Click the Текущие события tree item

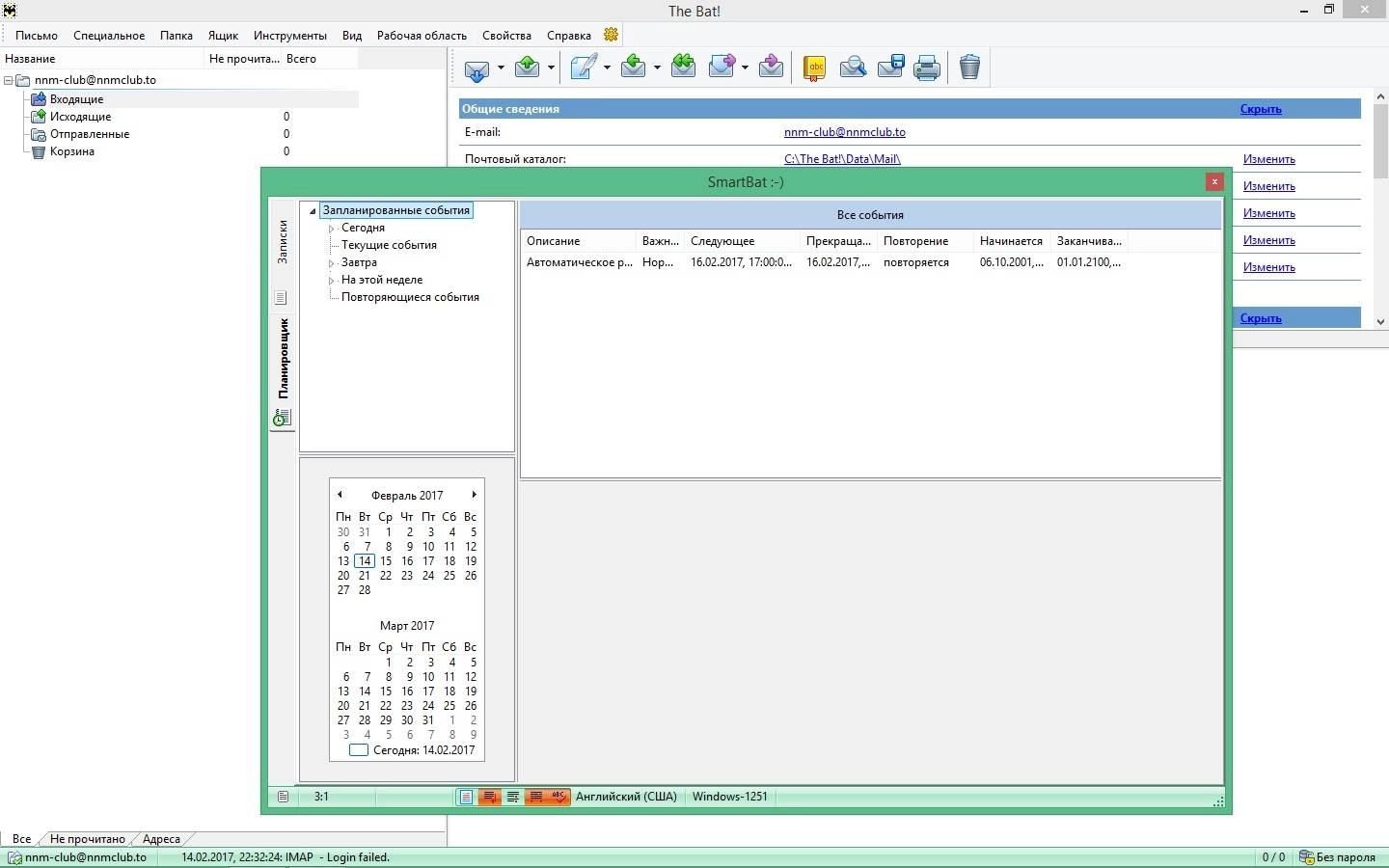pos(389,245)
